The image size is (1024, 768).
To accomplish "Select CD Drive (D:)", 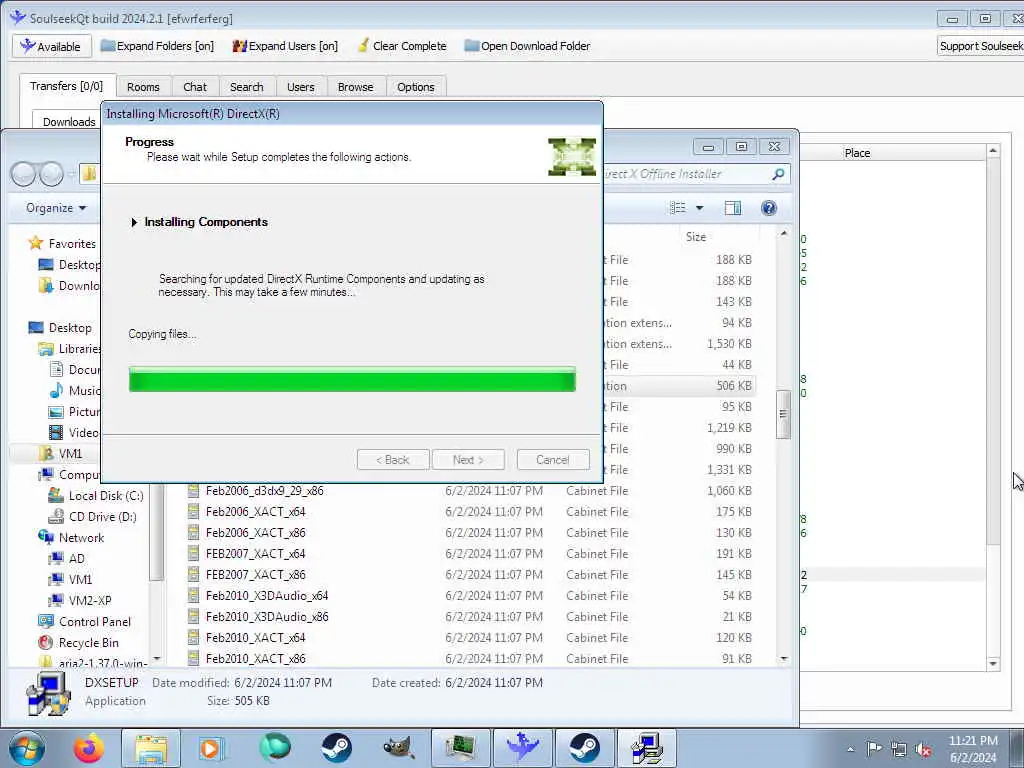I will pos(93,517).
